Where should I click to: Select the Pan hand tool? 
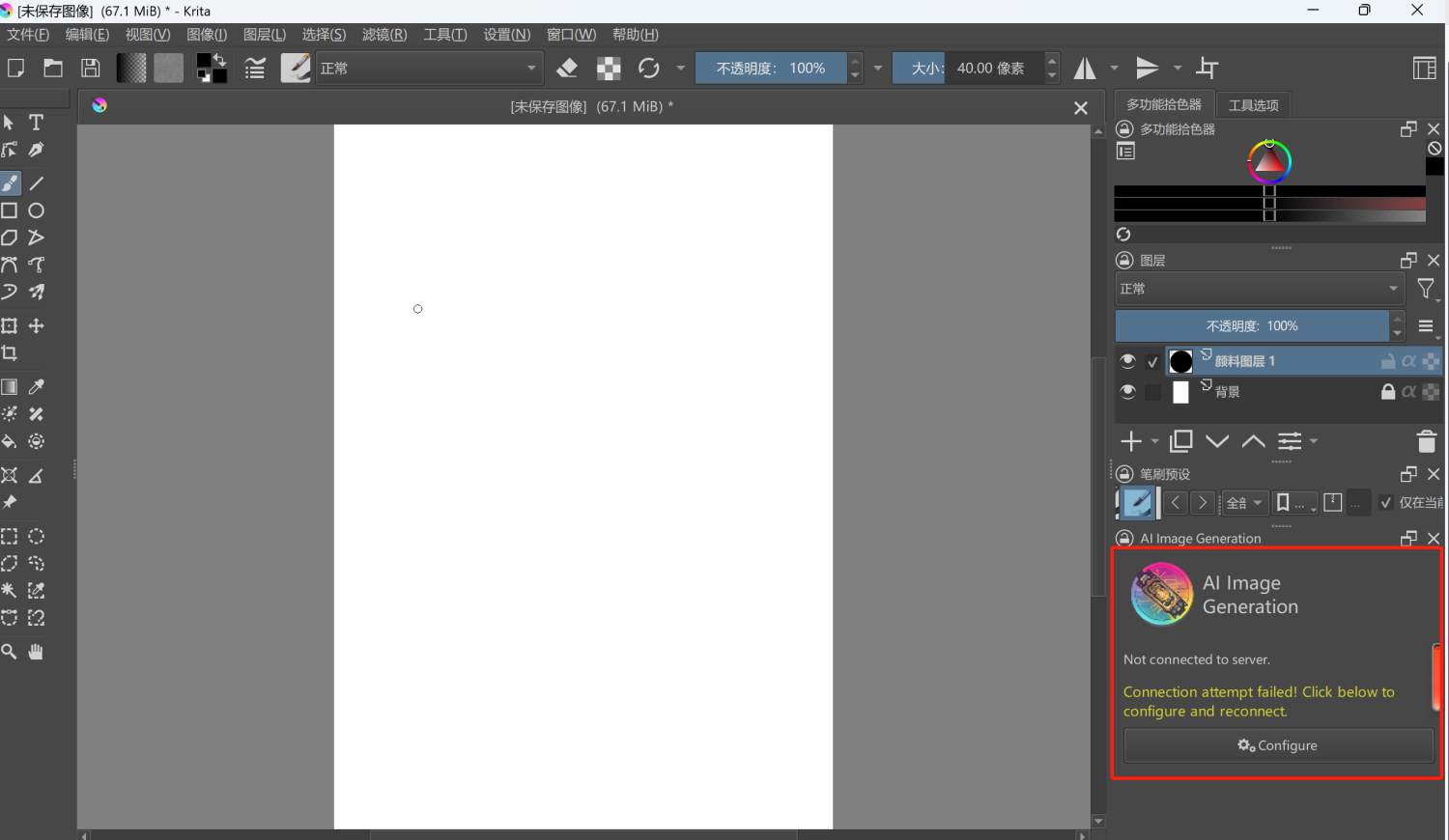point(37,652)
